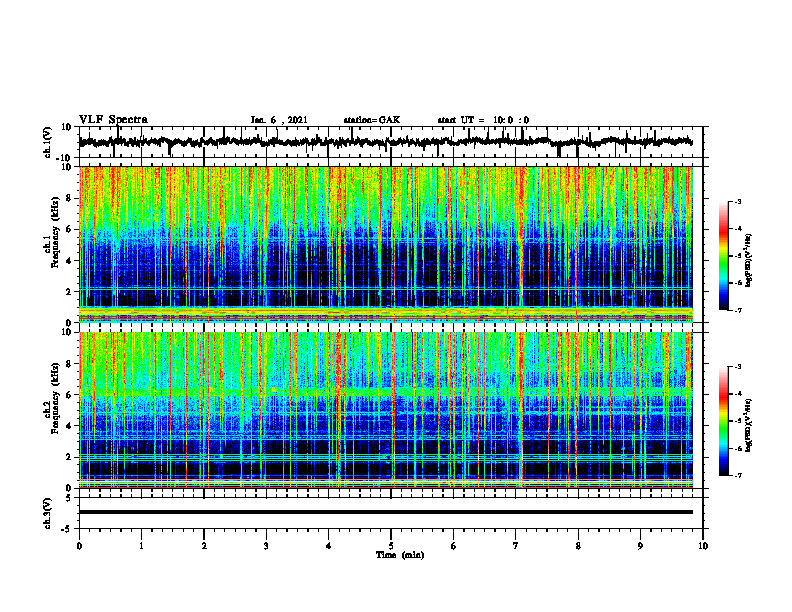This screenshot has height=612, width=792.
Task: Click the 'station=GAK' label
Action: [x=372, y=120]
